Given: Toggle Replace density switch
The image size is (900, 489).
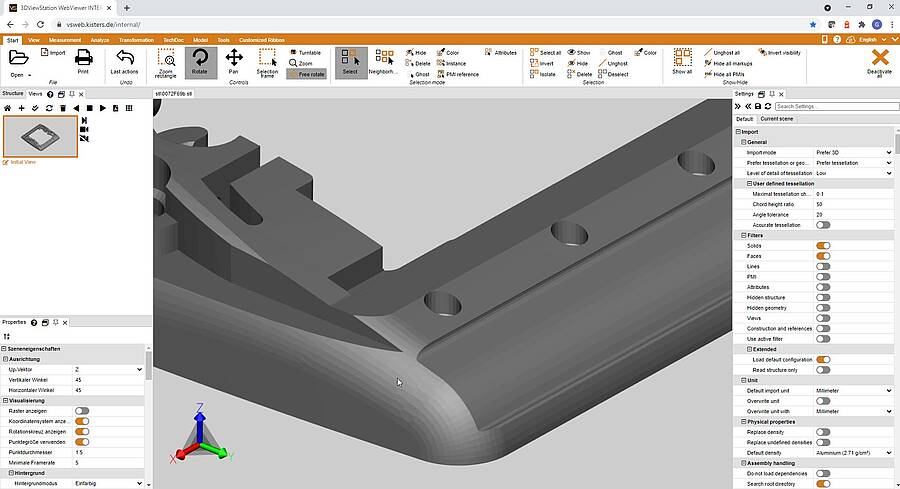Looking at the screenshot, I should pos(823,432).
